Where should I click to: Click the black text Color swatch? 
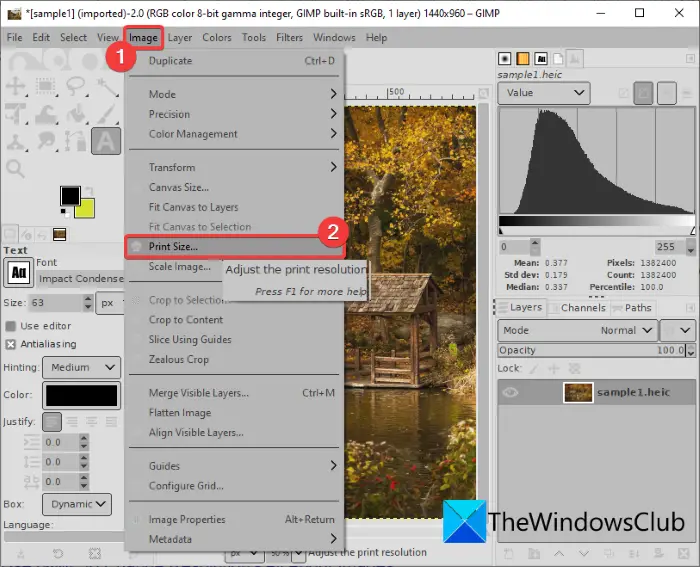82,395
